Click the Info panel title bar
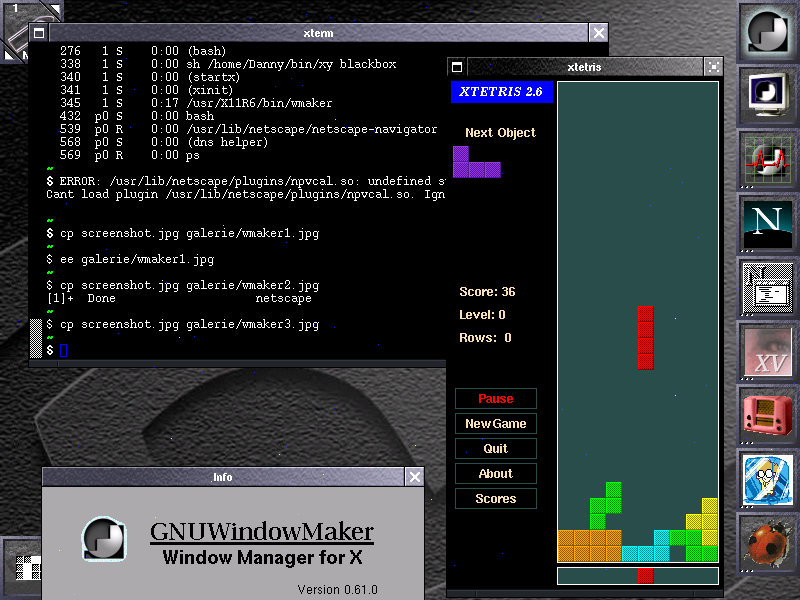 tap(223, 477)
